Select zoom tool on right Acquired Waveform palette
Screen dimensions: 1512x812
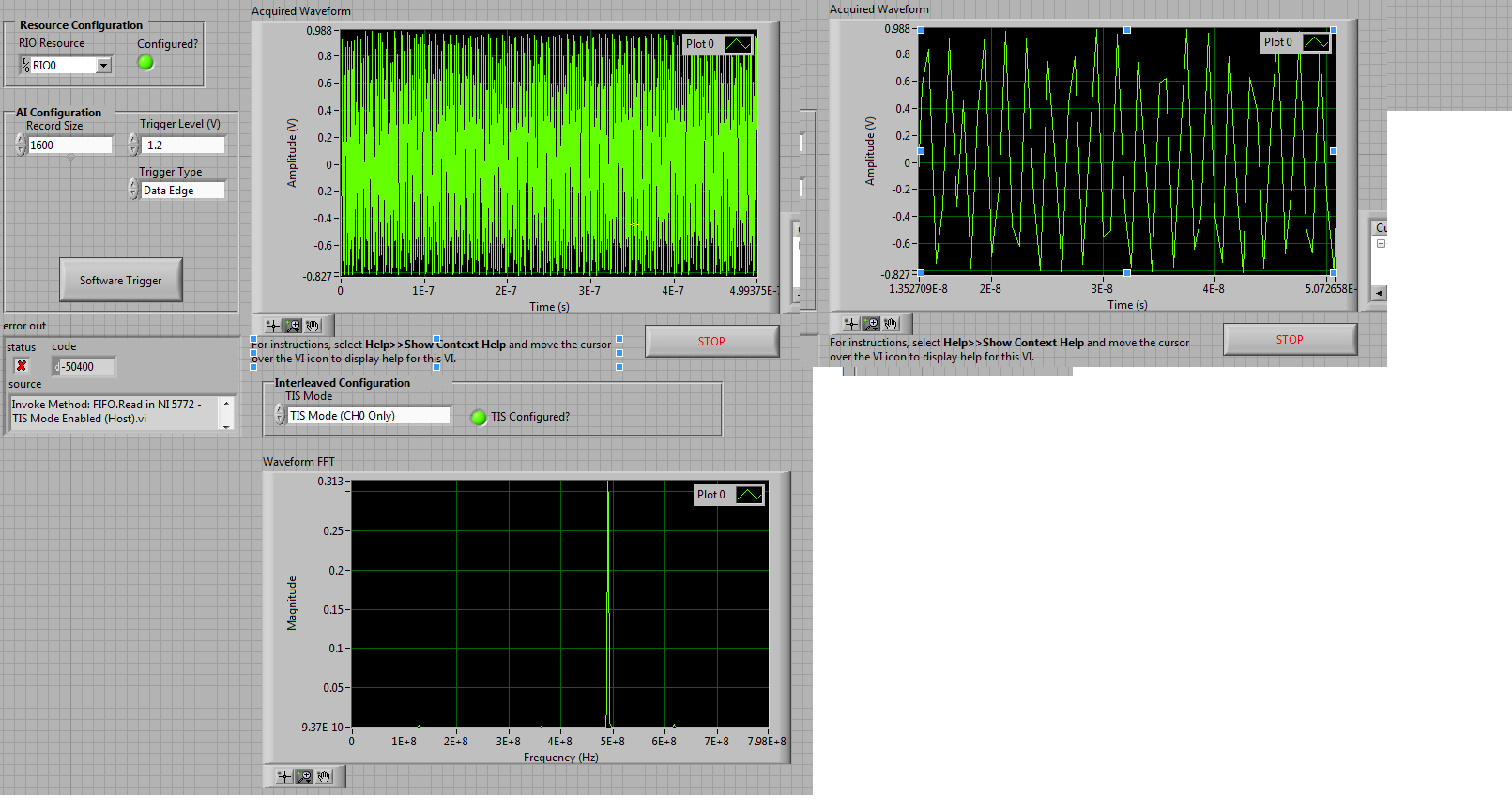(871, 324)
